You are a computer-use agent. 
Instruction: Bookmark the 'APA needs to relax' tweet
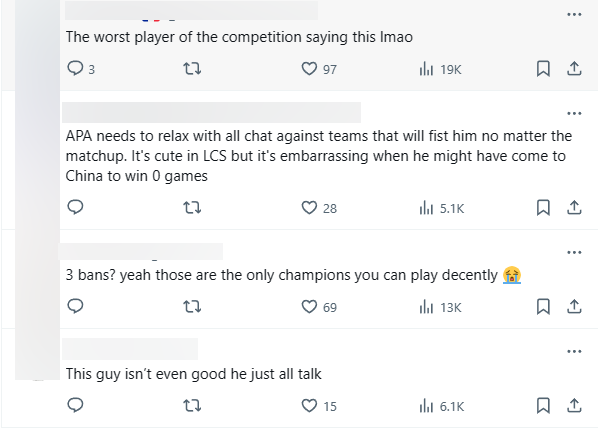pyautogui.click(x=543, y=208)
